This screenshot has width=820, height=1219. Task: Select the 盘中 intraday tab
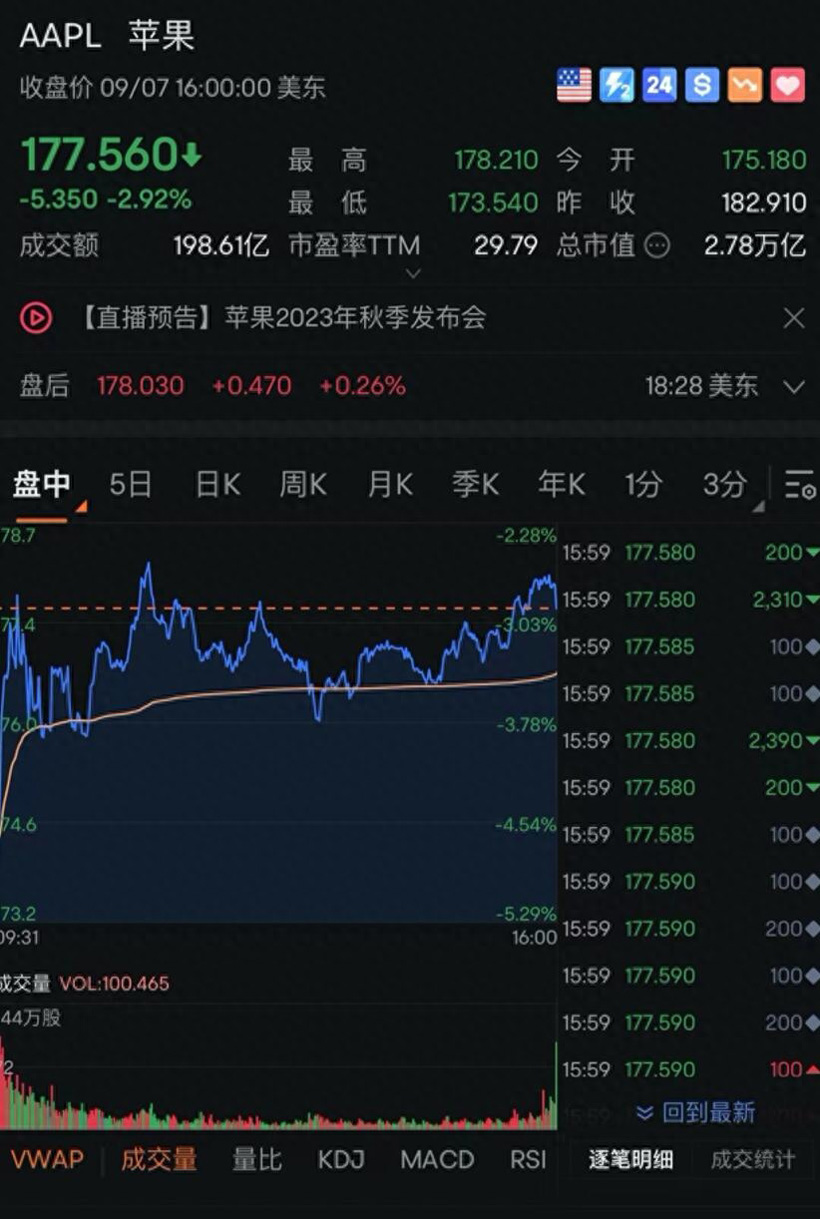tap(42, 485)
